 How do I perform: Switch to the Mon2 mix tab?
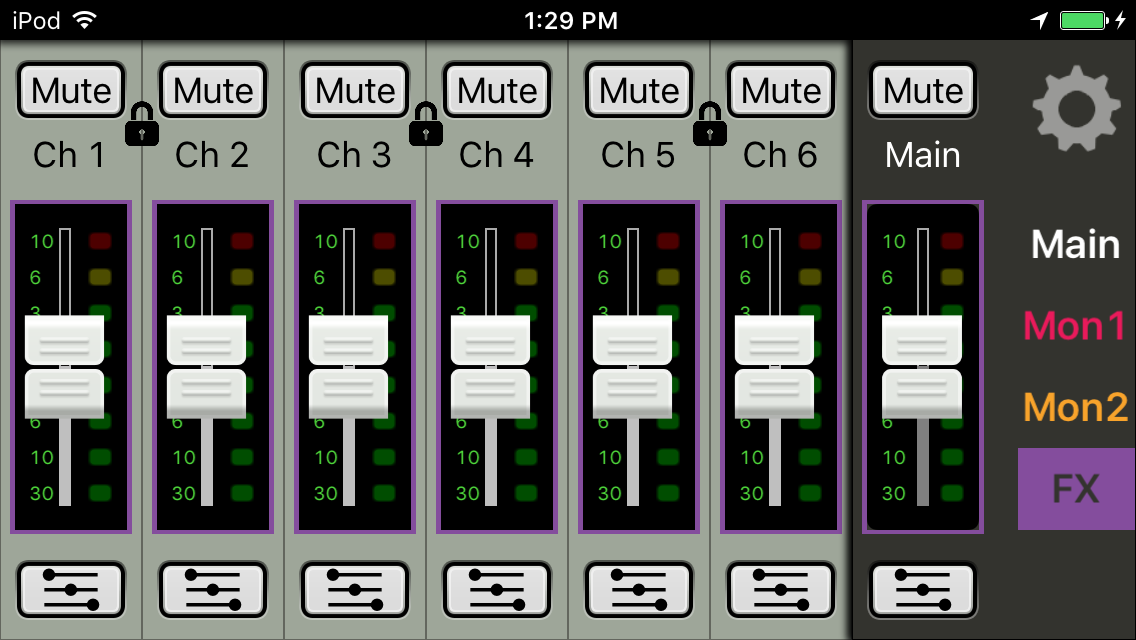(x=1076, y=407)
